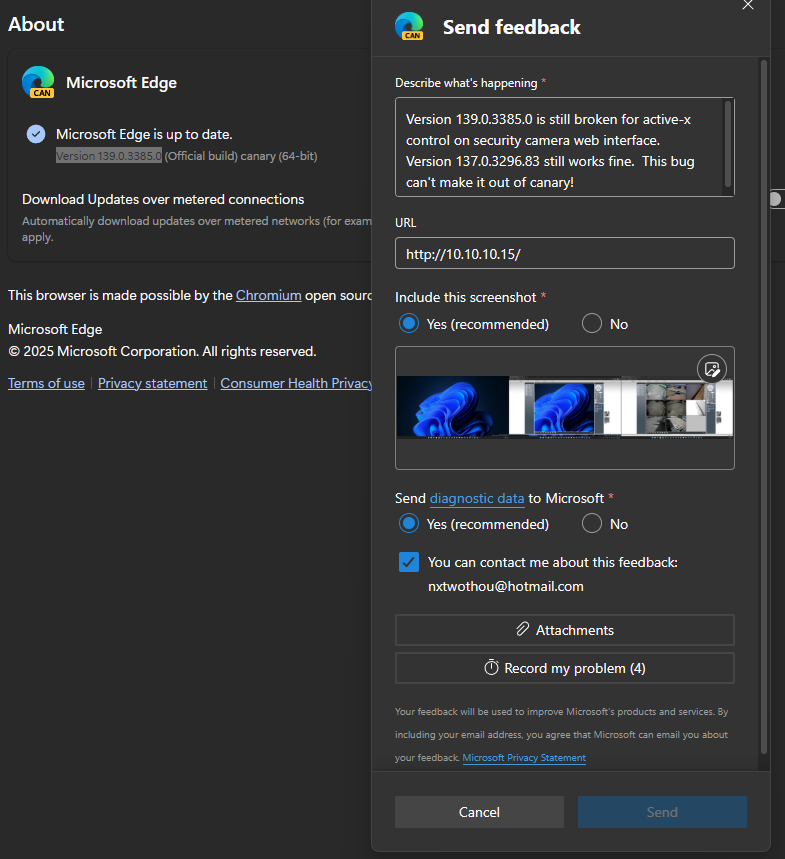Viewport: 785px width, 859px height.
Task: Click the URL field showing http://10.10.10.15/
Action: (x=564, y=253)
